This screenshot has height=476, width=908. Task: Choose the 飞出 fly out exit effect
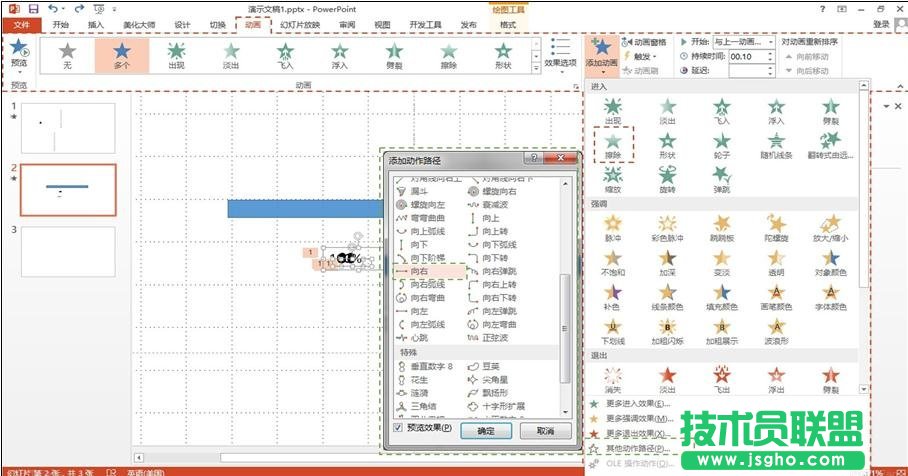(722, 379)
